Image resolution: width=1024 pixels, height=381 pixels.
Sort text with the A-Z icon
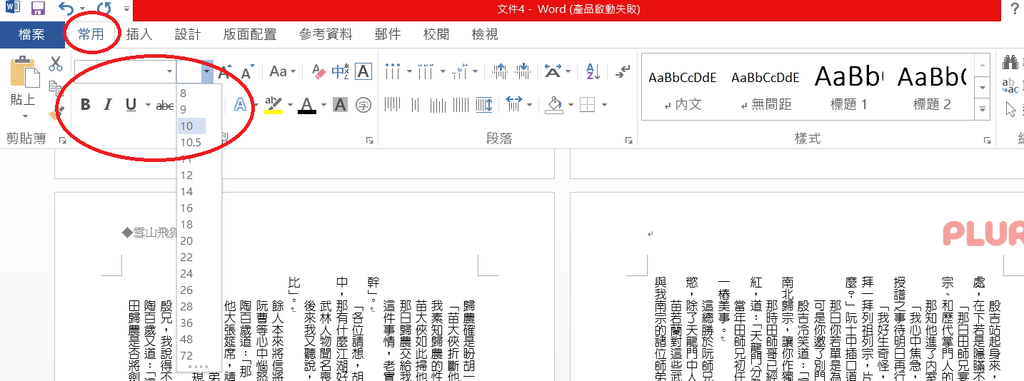point(594,71)
